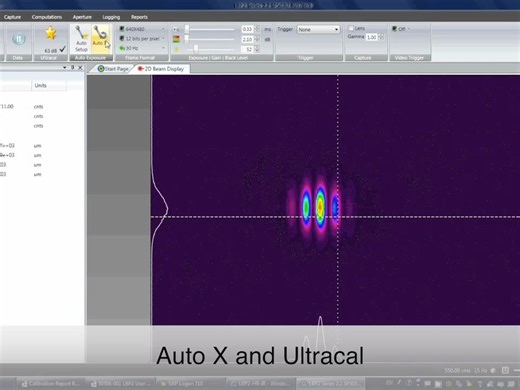Viewport: 520px width, 390px height.
Task: Open the Reports ribbon tab
Action: (x=139, y=17)
